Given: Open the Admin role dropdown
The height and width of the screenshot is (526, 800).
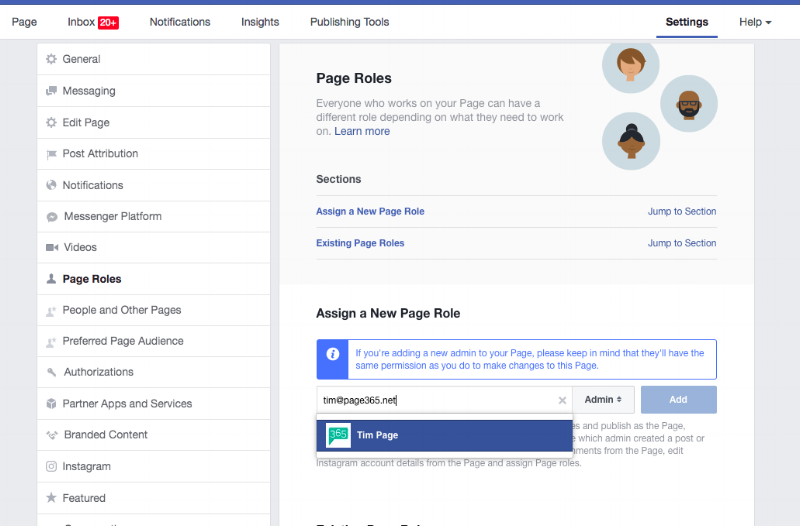Looking at the screenshot, I should [x=603, y=399].
